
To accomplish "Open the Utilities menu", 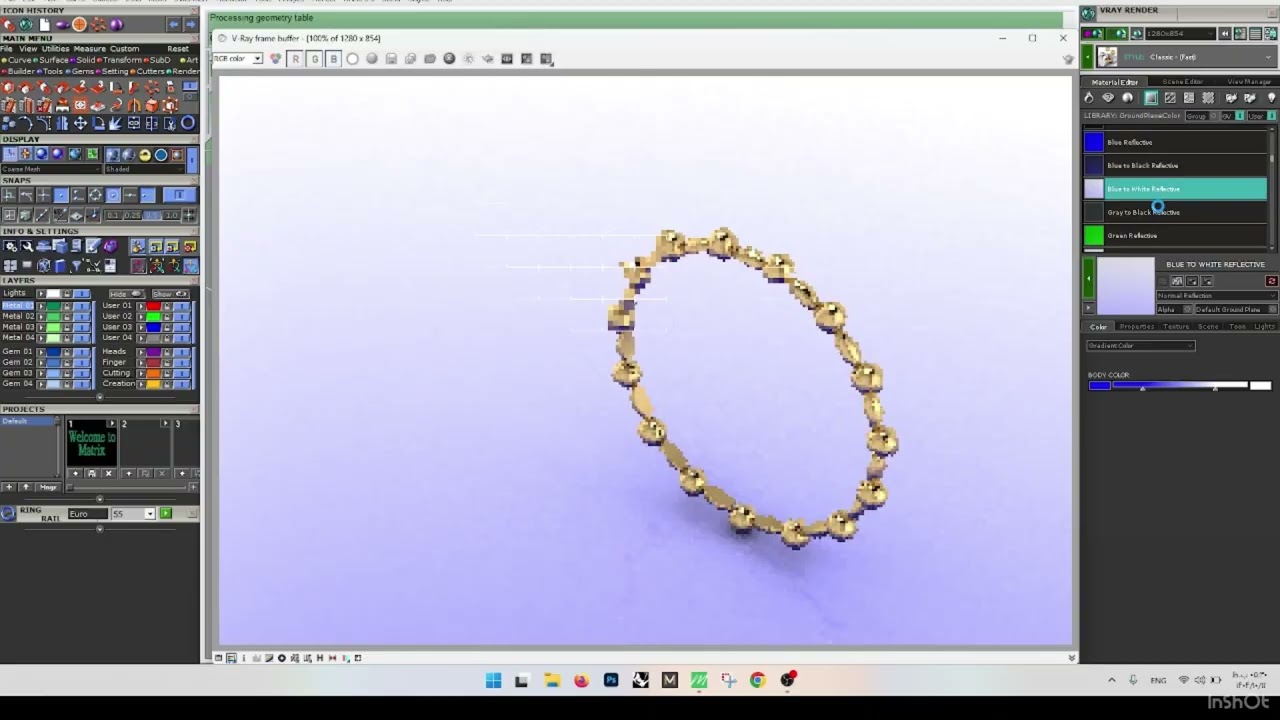I will point(55,49).
